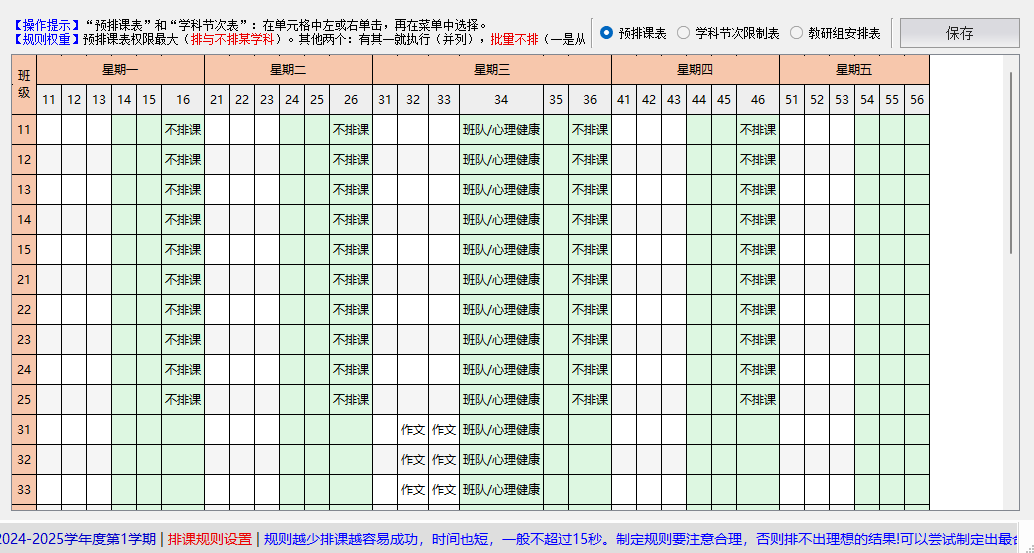Image resolution: width=1034 pixels, height=553 pixels.
Task: Click the 班级 corner header cell
Action: (x=24, y=85)
